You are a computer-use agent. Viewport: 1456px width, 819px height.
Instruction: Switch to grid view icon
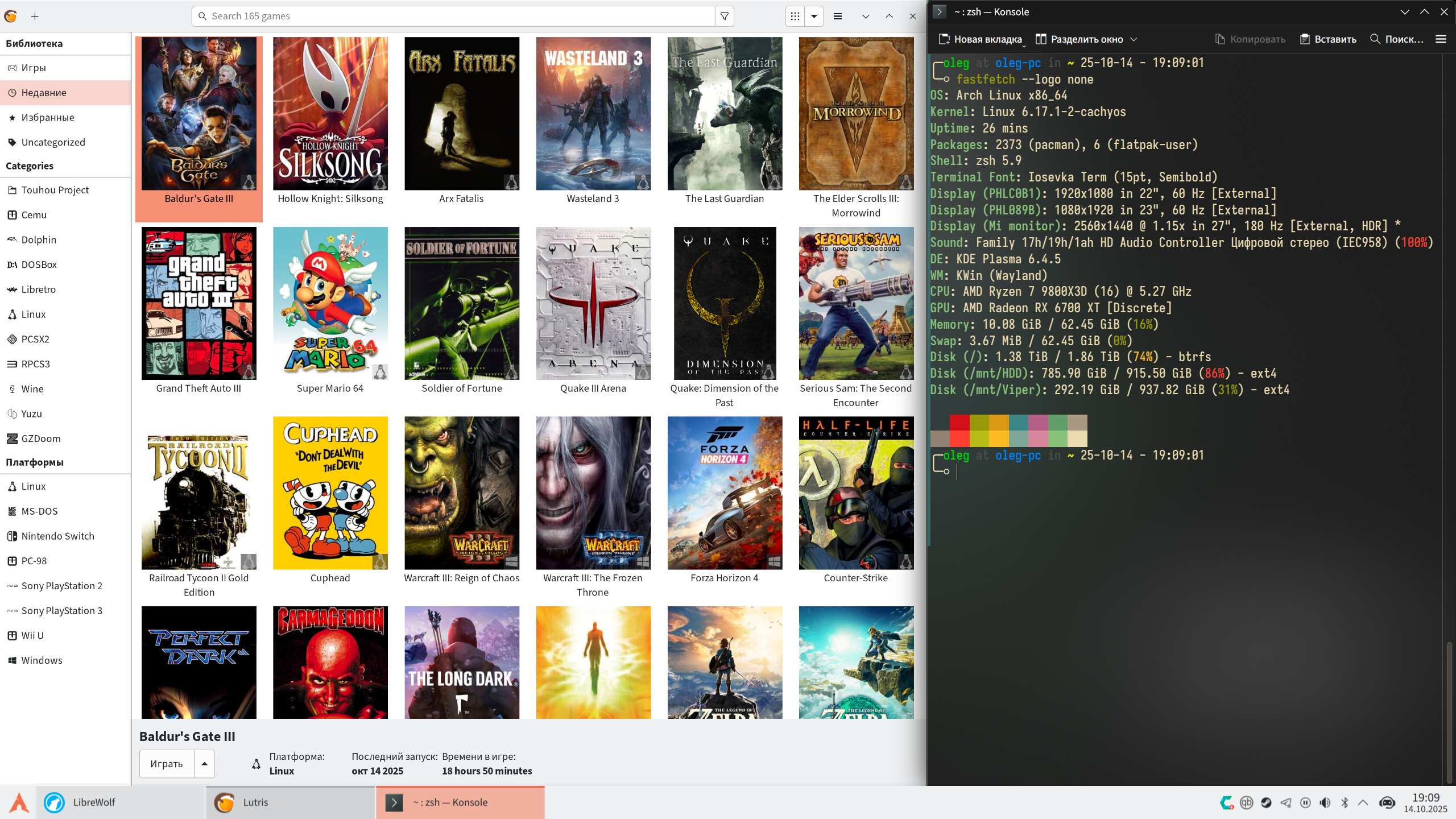tap(795, 16)
